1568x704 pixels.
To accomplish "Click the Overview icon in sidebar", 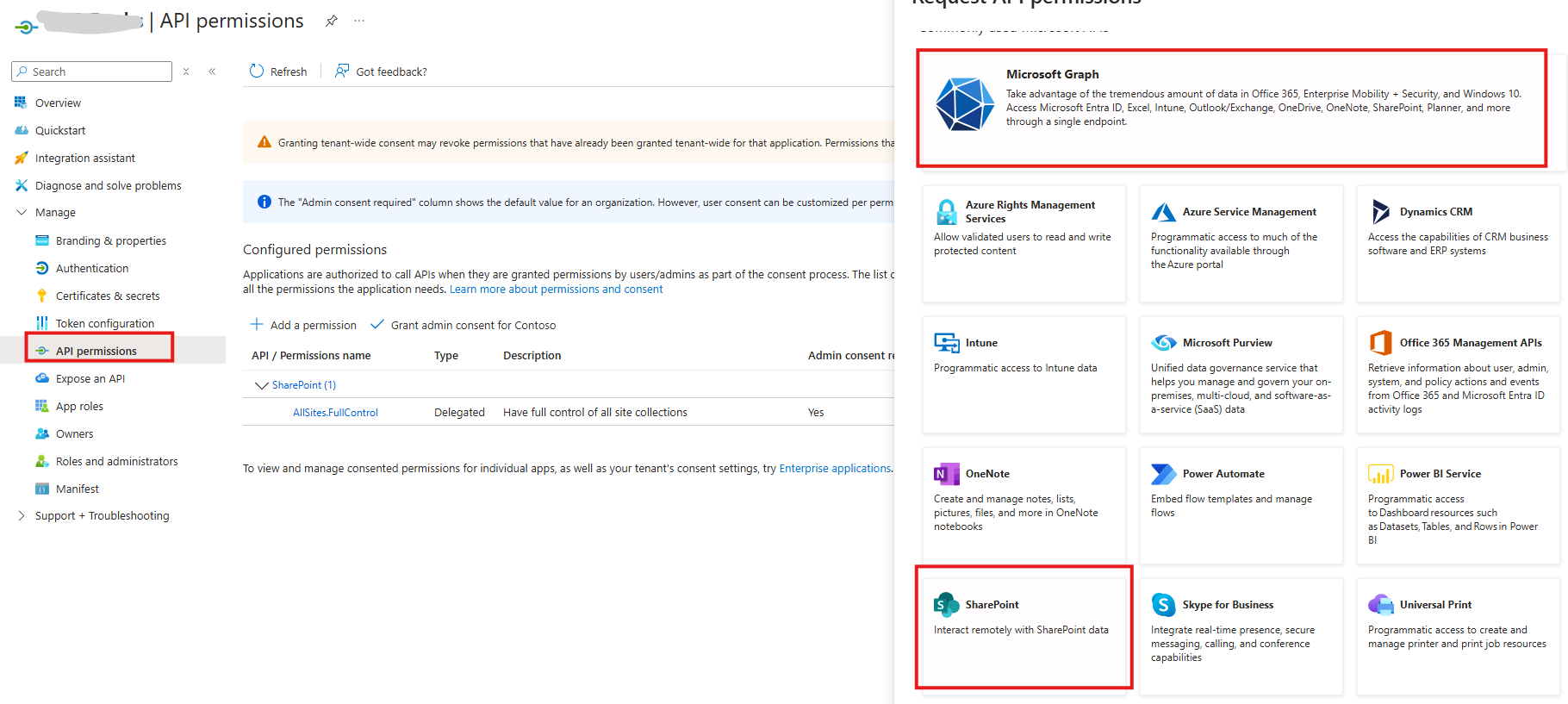I will [x=21, y=103].
